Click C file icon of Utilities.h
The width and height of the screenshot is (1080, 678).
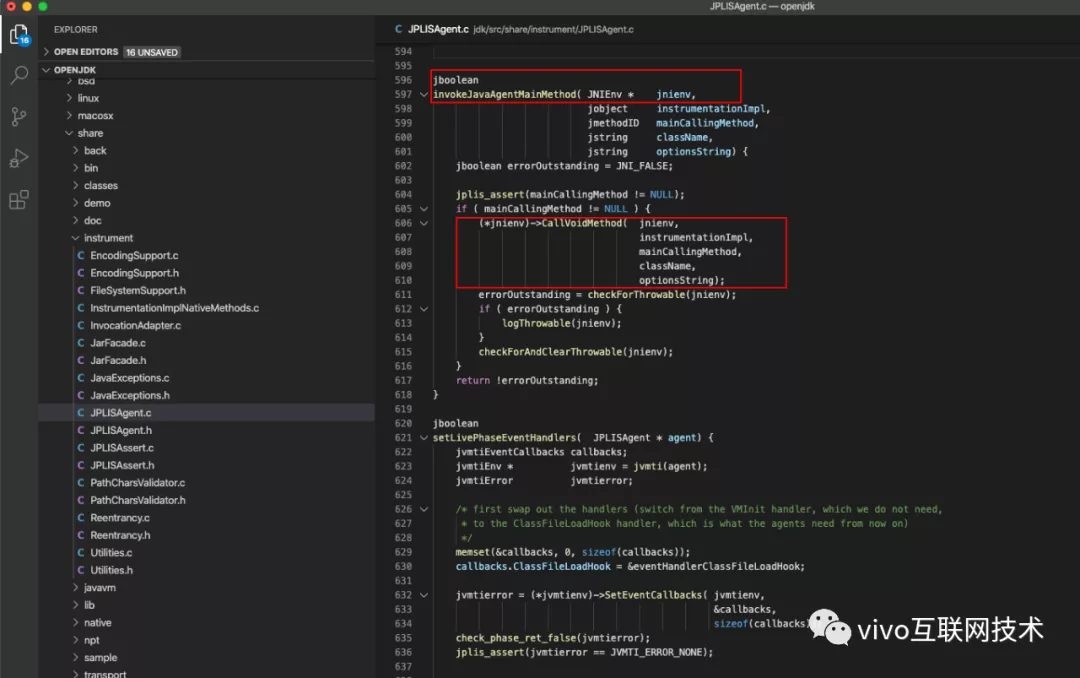tap(81, 571)
